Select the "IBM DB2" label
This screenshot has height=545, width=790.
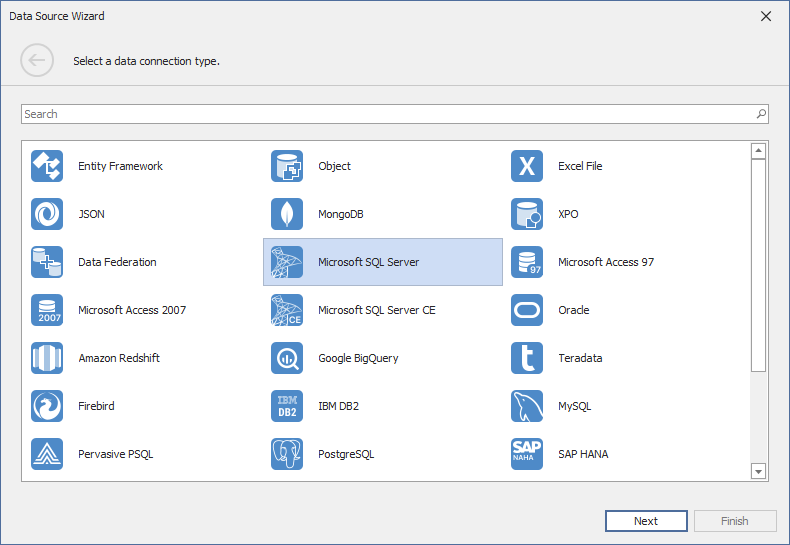coord(339,406)
